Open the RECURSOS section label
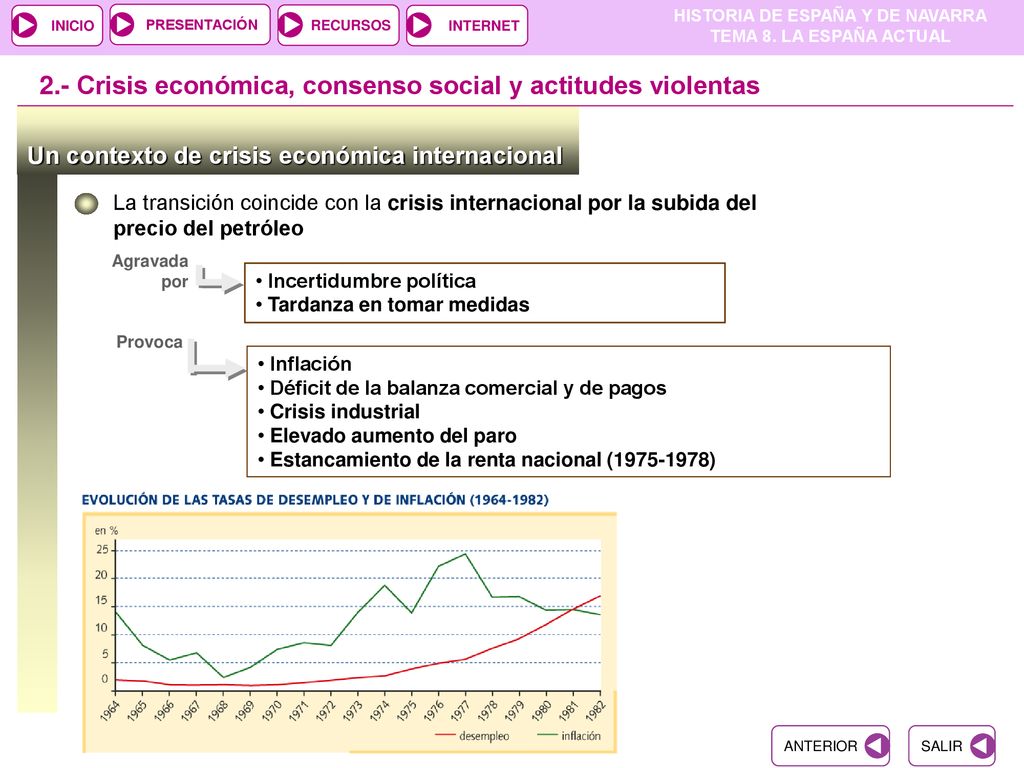This screenshot has height=768, width=1024. click(x=351, y=25)
